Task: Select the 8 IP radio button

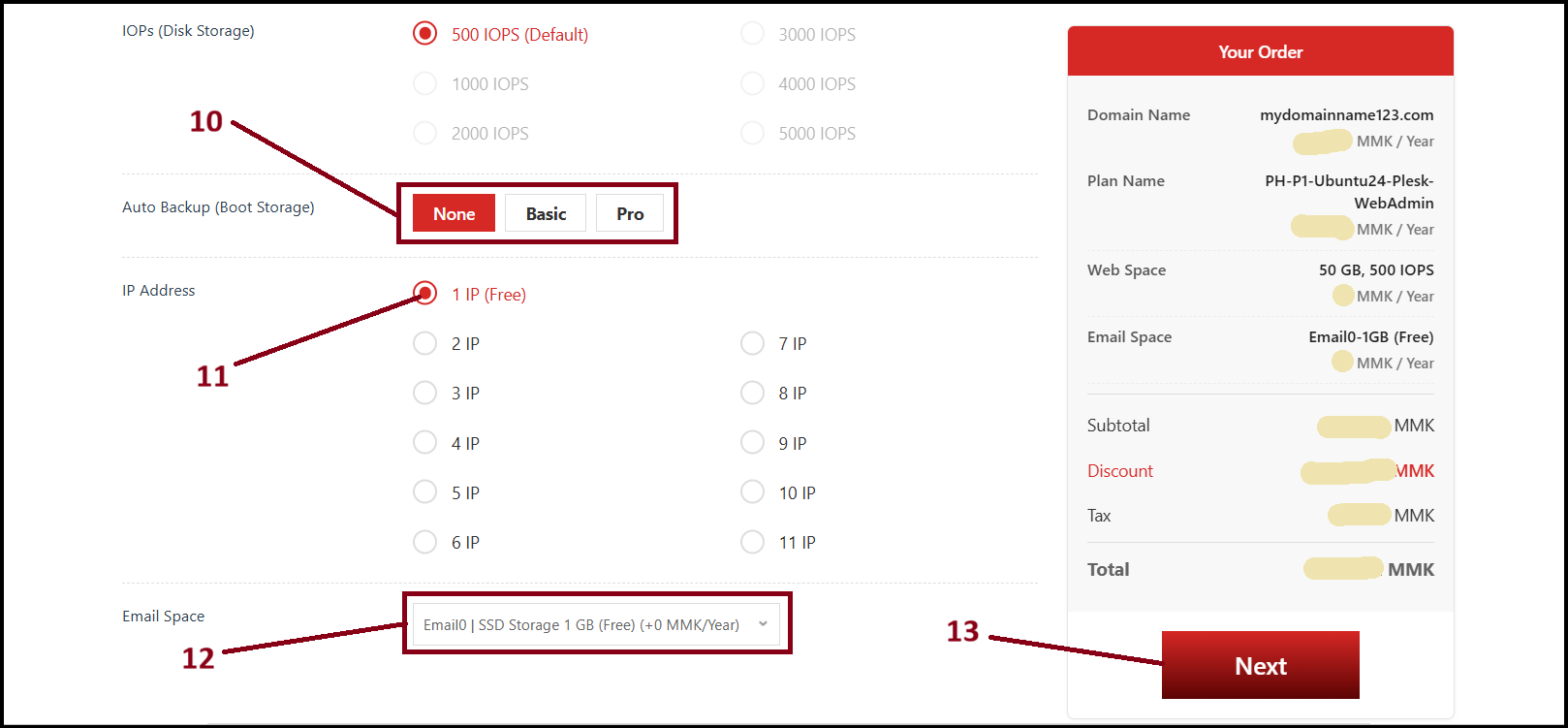Action: point(752,393)
